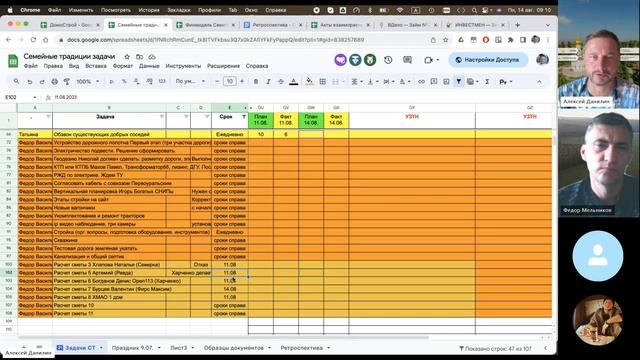
Task: Decrease the font size with minus
Action: tap(217, 82)
